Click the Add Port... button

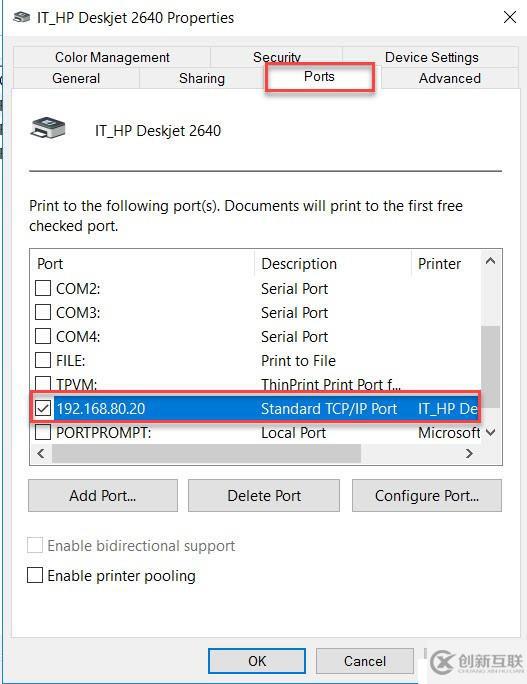click(103, 496)
